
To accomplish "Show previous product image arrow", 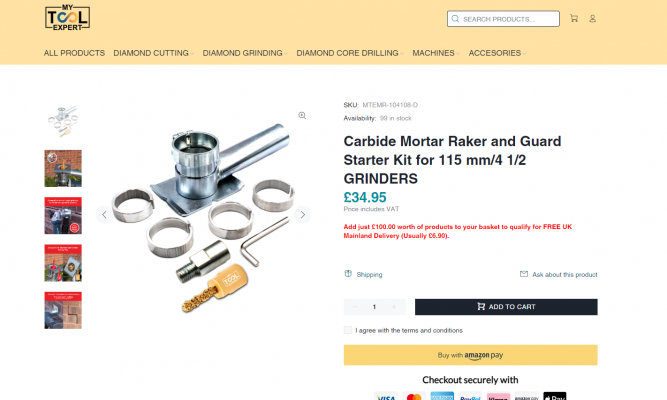I will click(x=104, y=214).
